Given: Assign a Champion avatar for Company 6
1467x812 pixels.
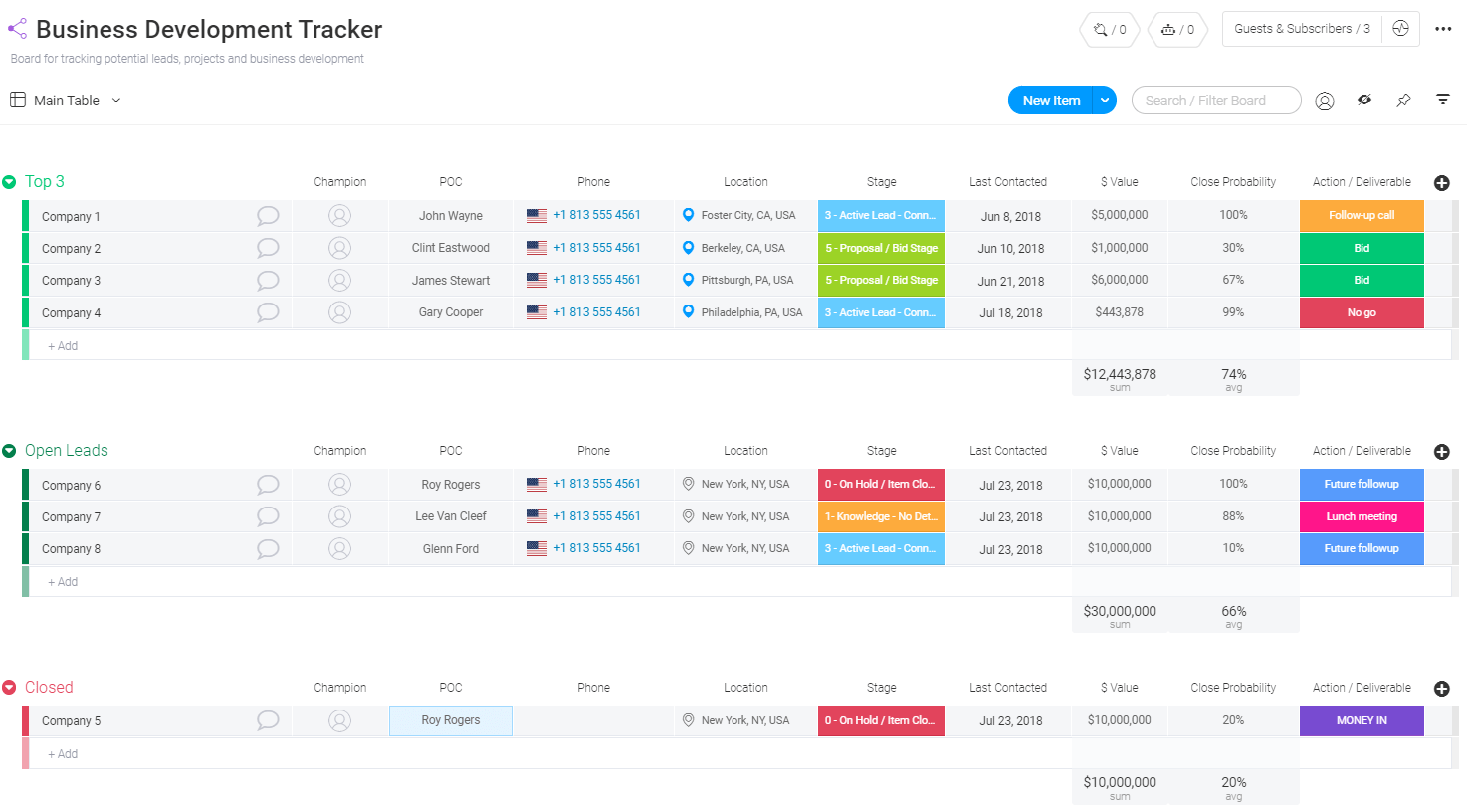Looking at the screenshot, I should tap(339, 484).
